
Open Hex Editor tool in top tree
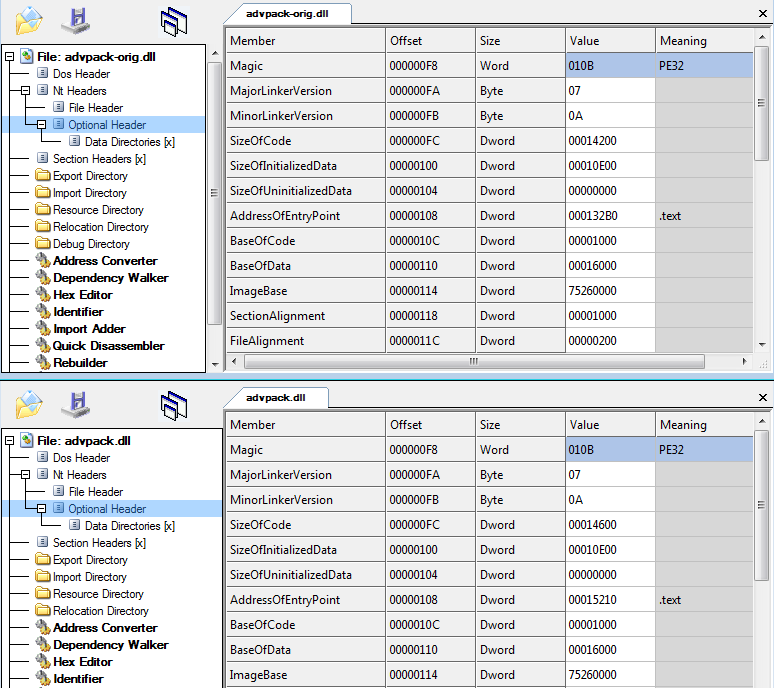point(82,295)
